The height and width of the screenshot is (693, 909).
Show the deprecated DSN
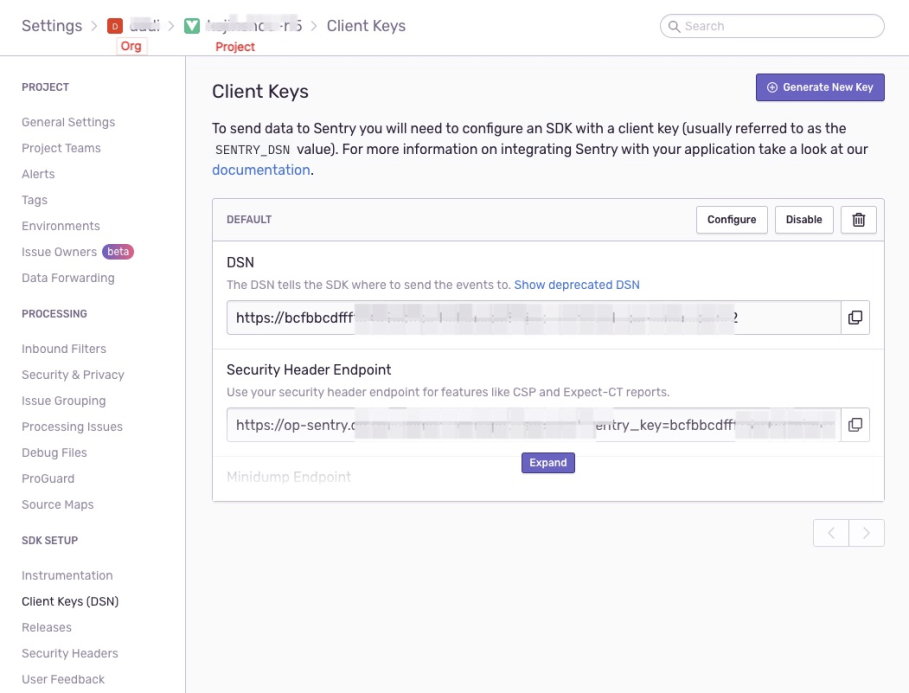point(577,285)
